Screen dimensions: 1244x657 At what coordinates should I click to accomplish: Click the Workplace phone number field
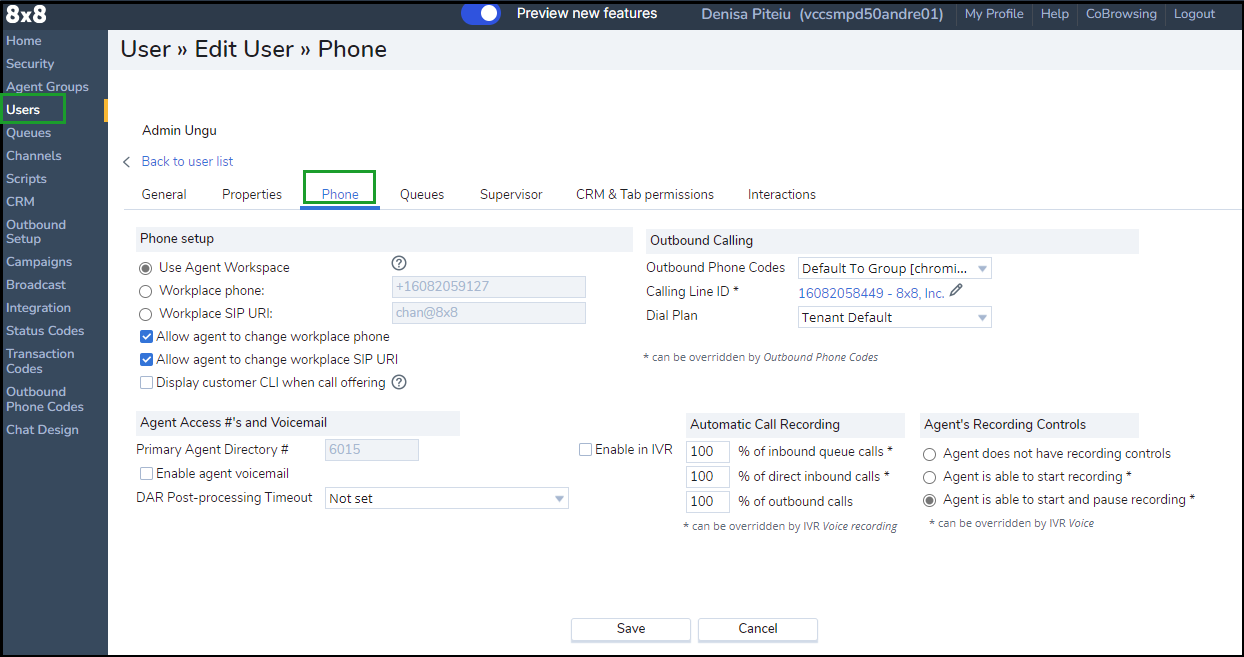[489, 287]
